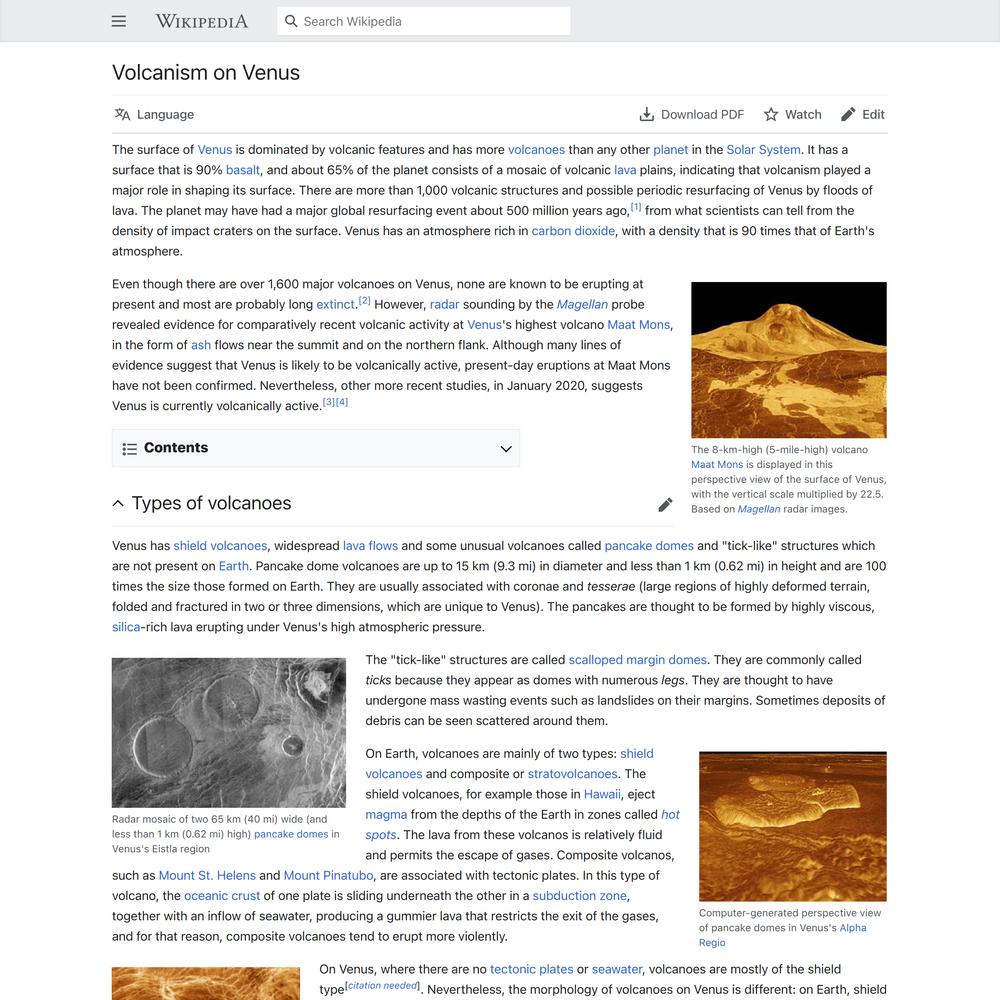Follow the silica link
The height and width of the screenshot is (1000, 1000).
(x=126, y=627)
